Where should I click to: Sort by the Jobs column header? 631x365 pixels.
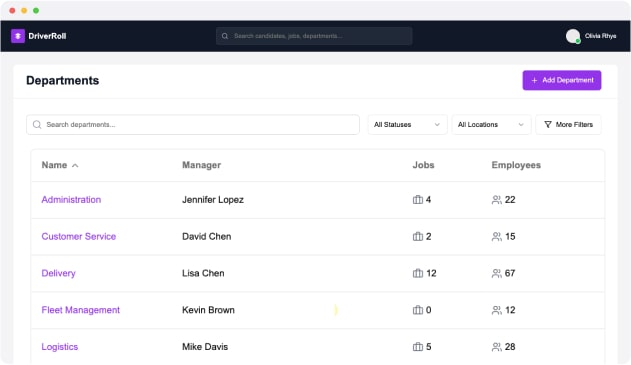[x=423, y=165]
